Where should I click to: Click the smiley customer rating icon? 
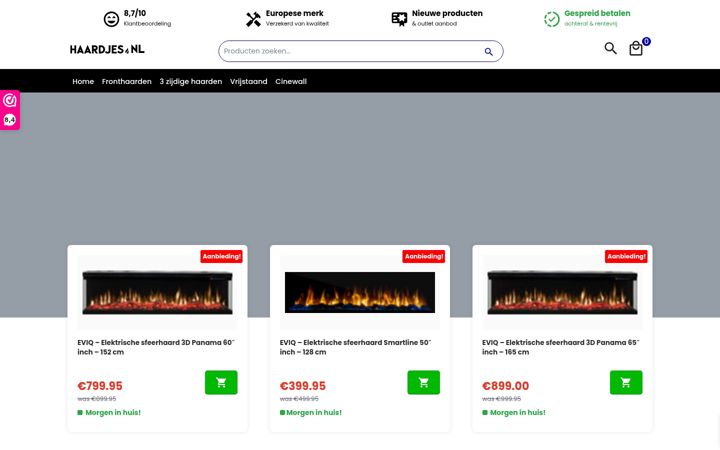(111, 19)
